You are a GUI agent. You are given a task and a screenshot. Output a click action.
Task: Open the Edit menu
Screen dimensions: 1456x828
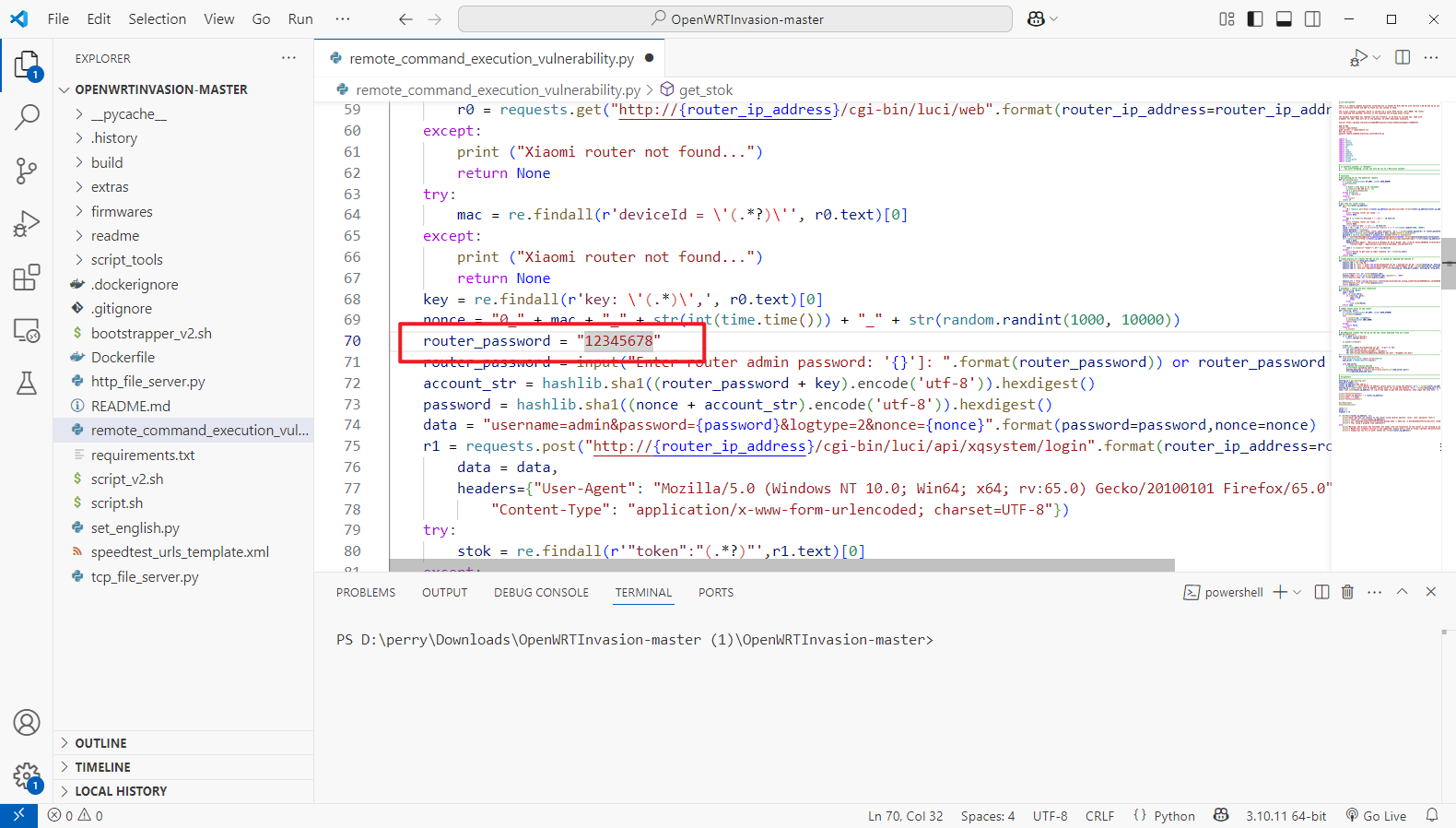[x=99, y=19]
